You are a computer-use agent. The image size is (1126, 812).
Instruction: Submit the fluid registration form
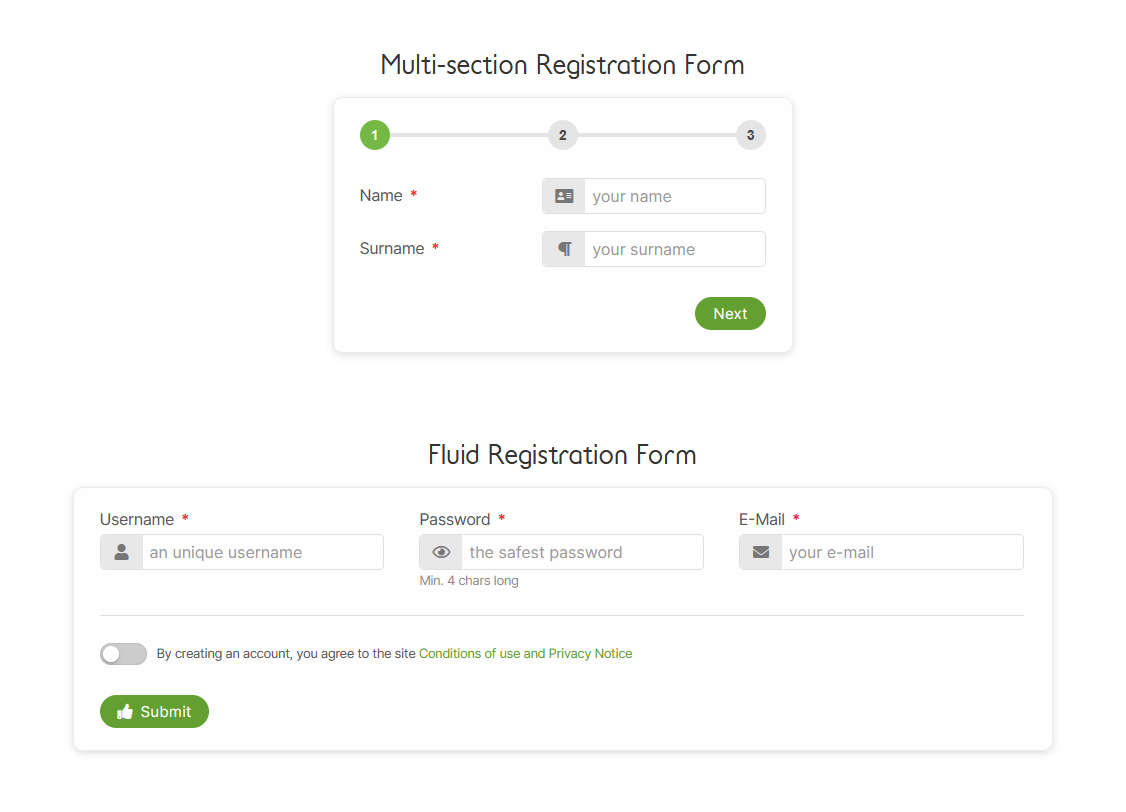[x=154, y=711]
